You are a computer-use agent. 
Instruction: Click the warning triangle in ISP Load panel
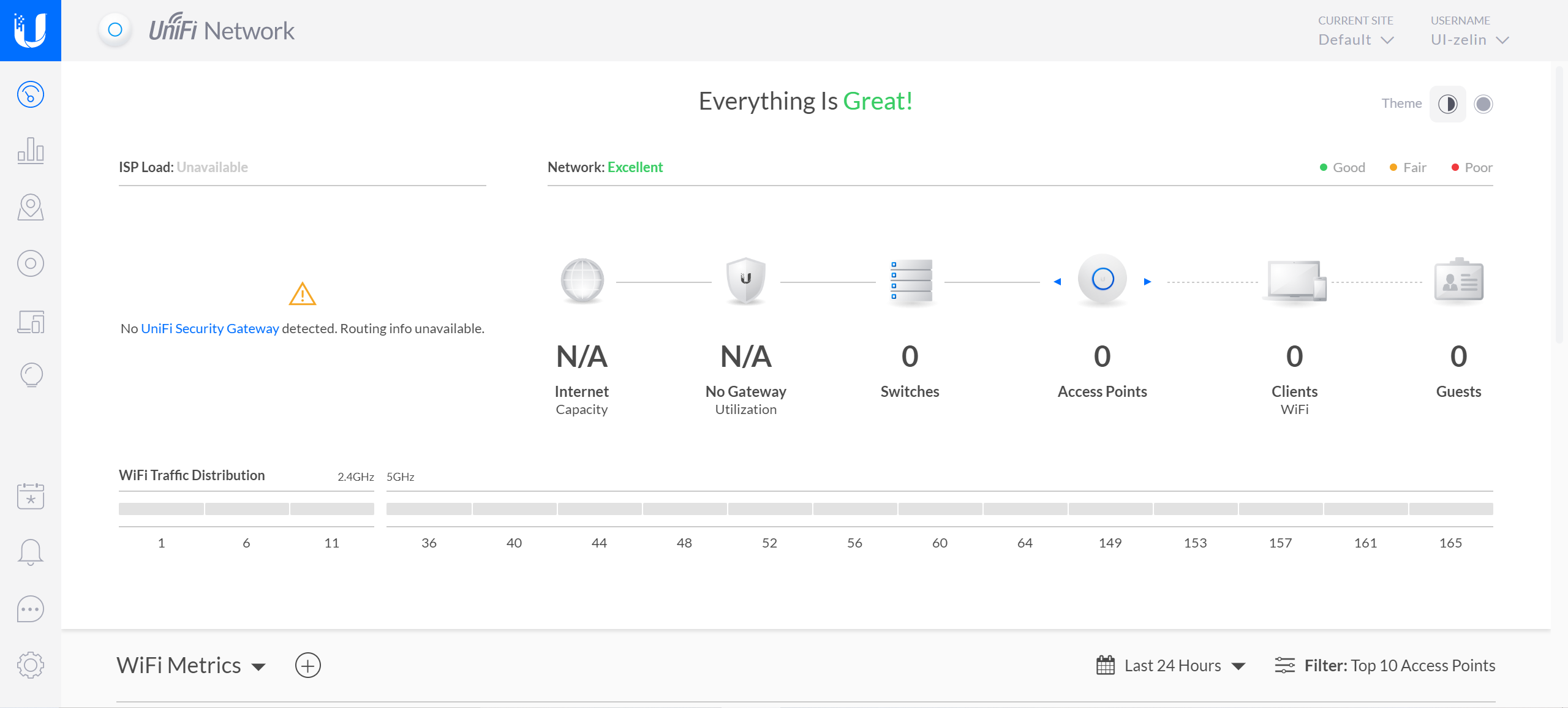pyautogui.click(x=303, y=294)
